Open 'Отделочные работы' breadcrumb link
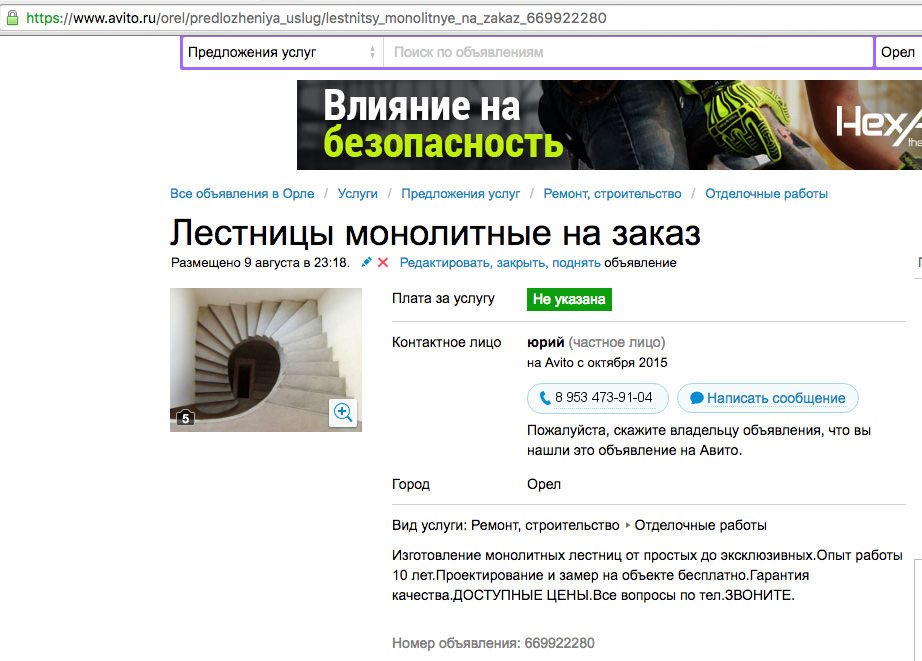The image size is (922, 661). point(766,193)
